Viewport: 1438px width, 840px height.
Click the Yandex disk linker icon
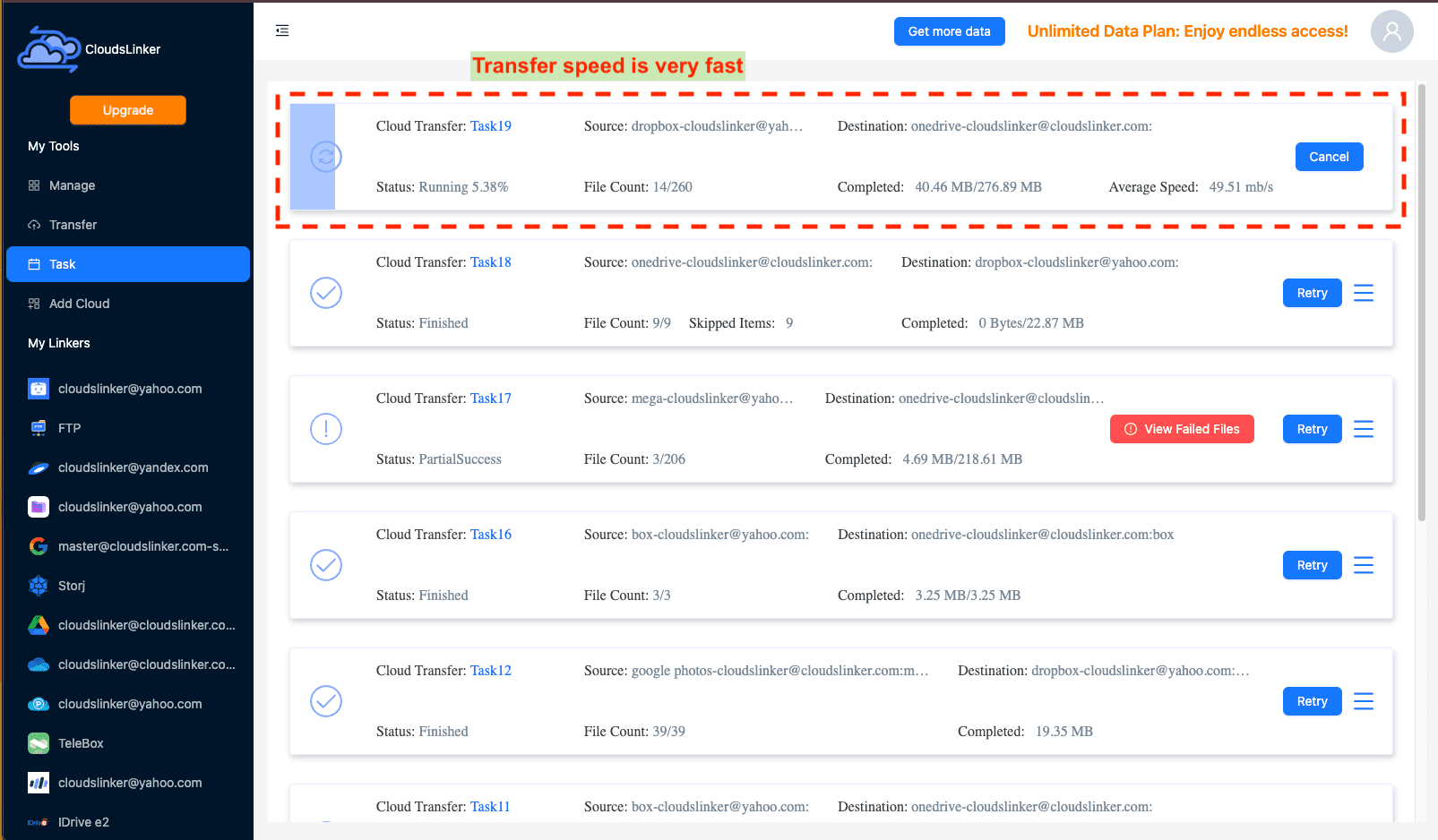pyautogui.click(x=39, y=467)
